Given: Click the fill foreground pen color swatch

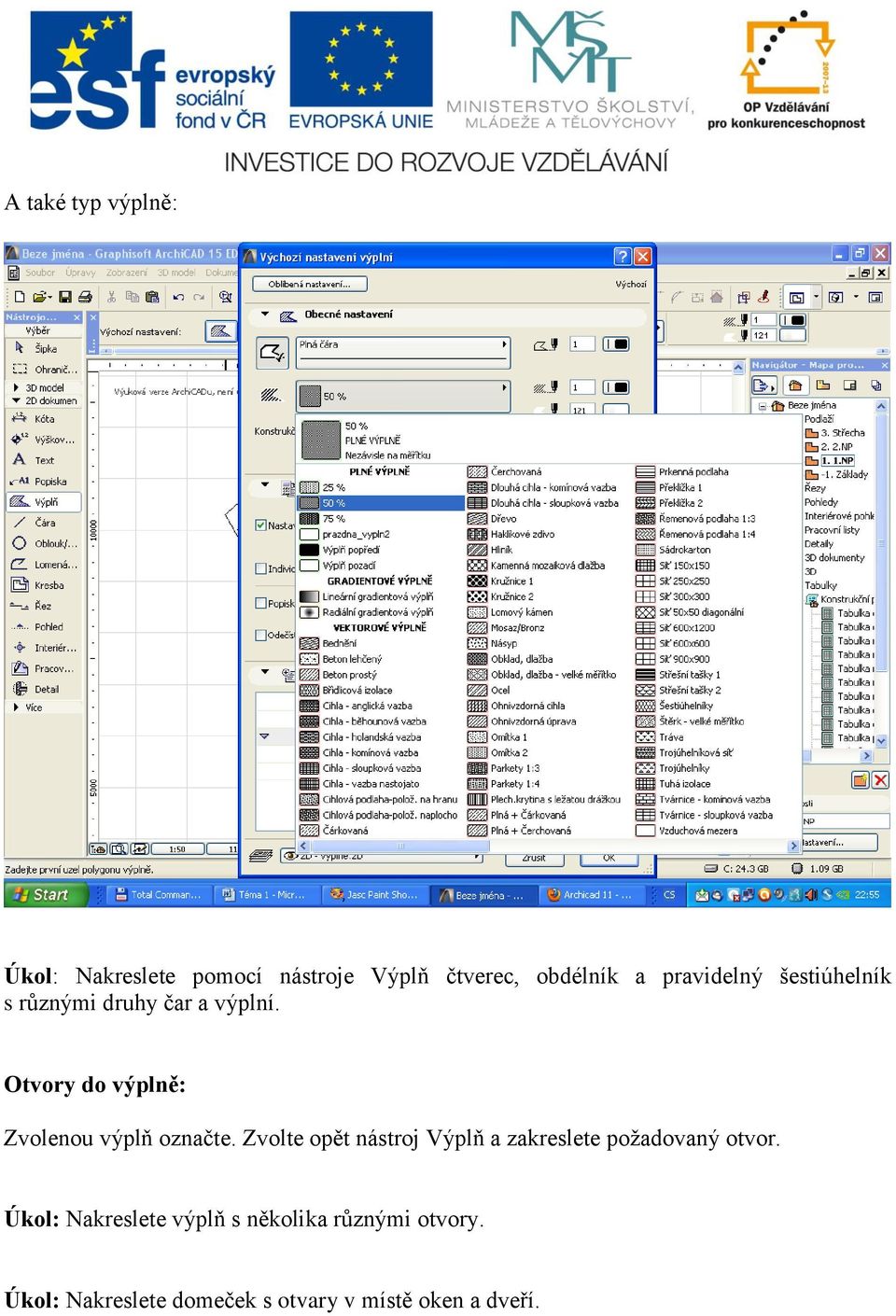Looking at the screenshot, I should click(616, 386).
